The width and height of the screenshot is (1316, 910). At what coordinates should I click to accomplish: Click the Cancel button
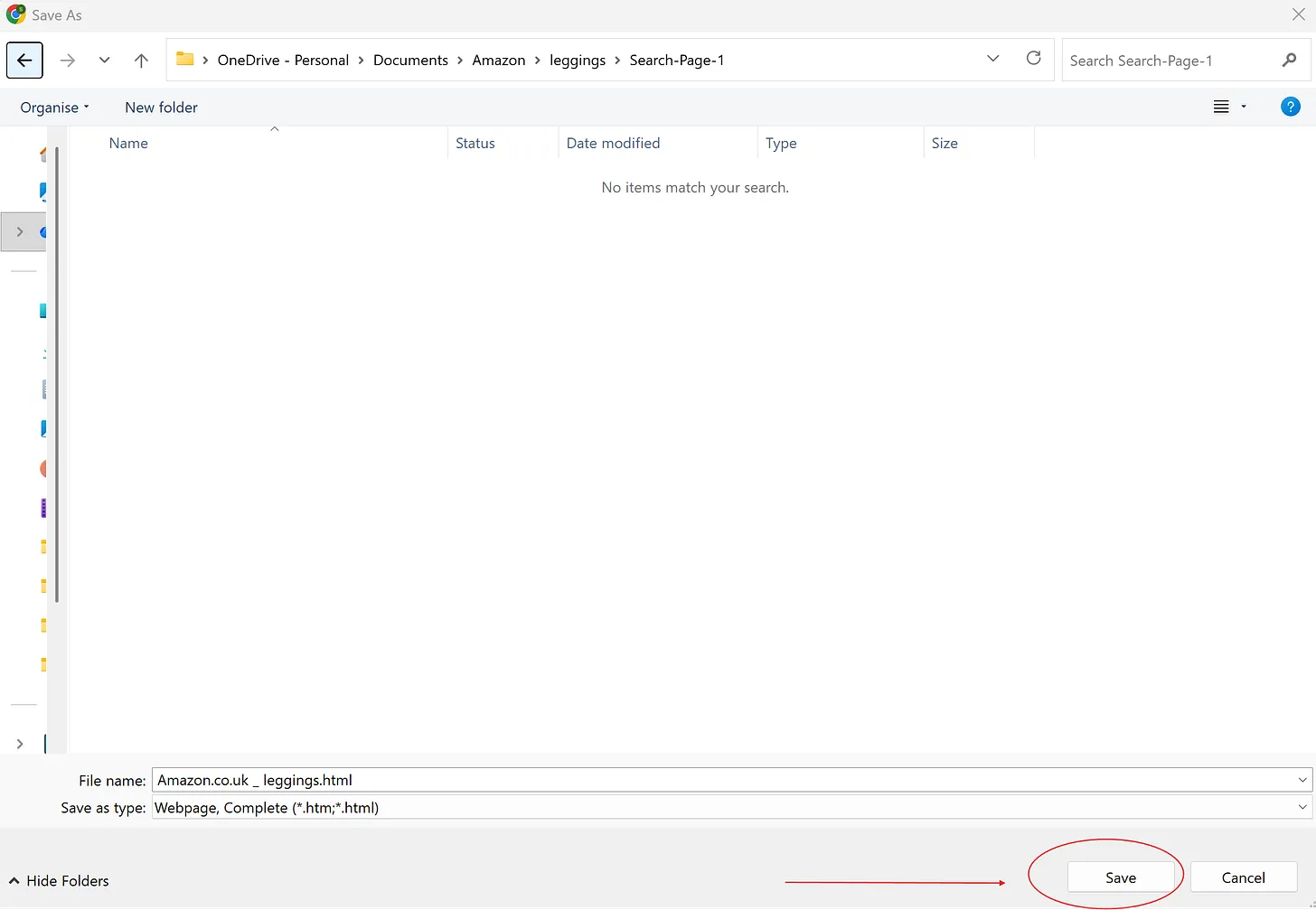click(x=1243, y=877)
